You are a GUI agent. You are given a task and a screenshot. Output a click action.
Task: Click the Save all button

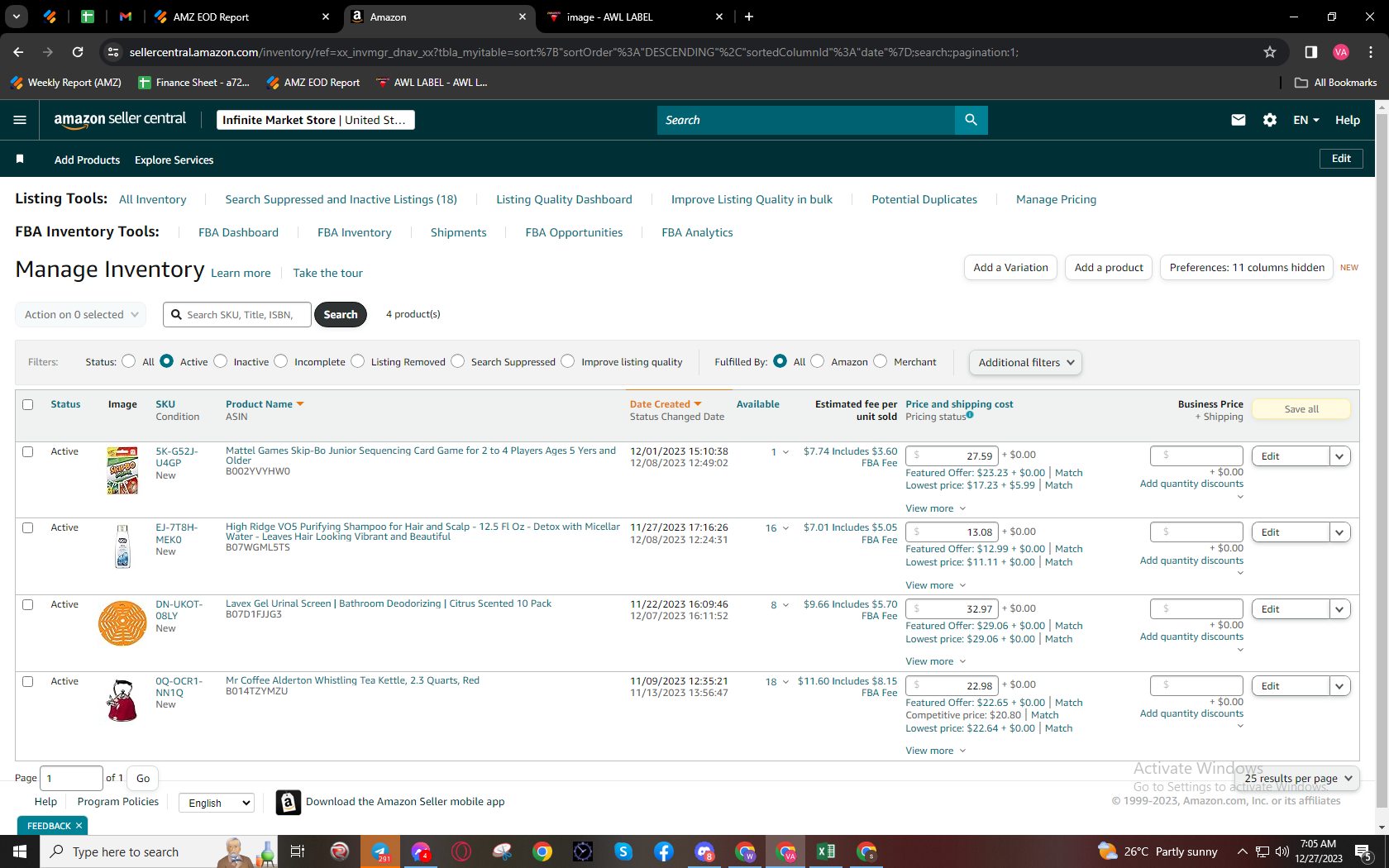pos(1301,409)
